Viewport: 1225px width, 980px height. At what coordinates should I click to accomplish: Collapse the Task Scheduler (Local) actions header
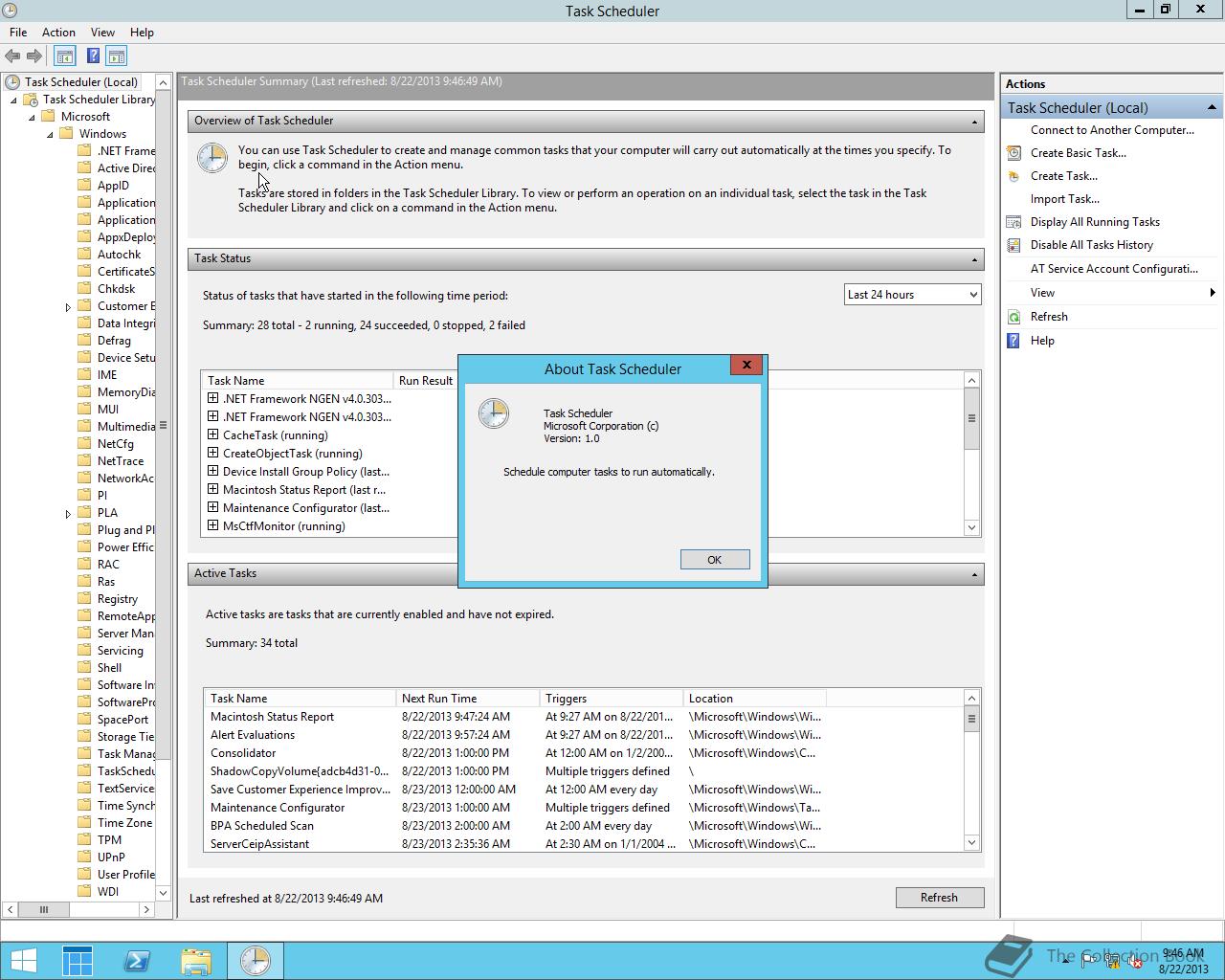tap(1212, 107)
